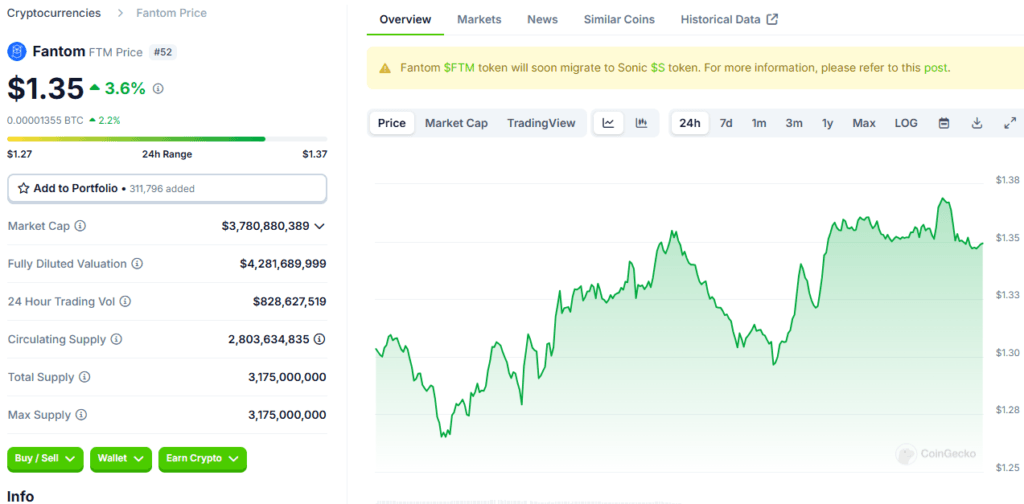
Task: Select the Overview tab
Action: click(405, 20)
